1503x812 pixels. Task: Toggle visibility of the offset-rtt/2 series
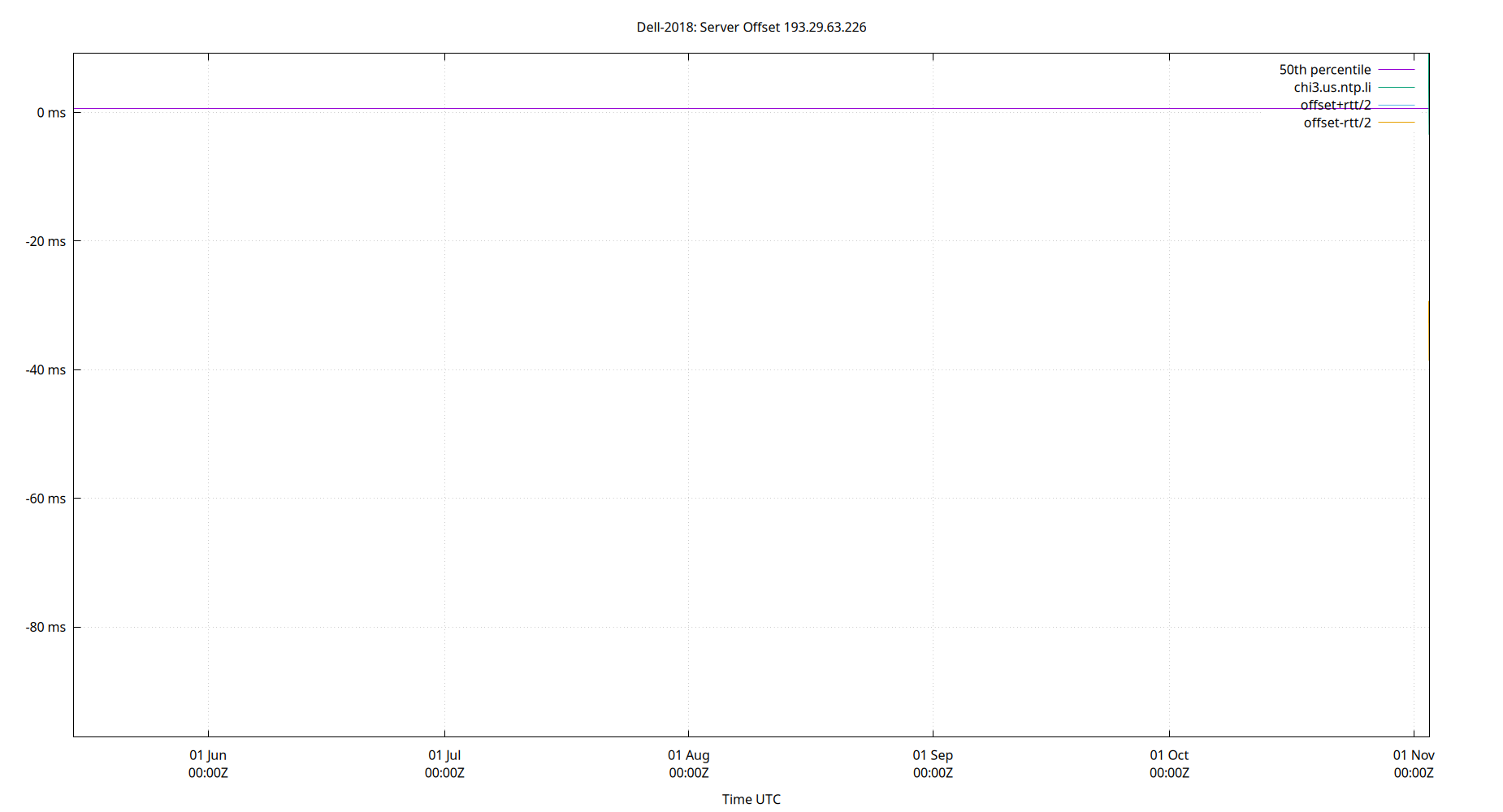(x=1336, y=123)
